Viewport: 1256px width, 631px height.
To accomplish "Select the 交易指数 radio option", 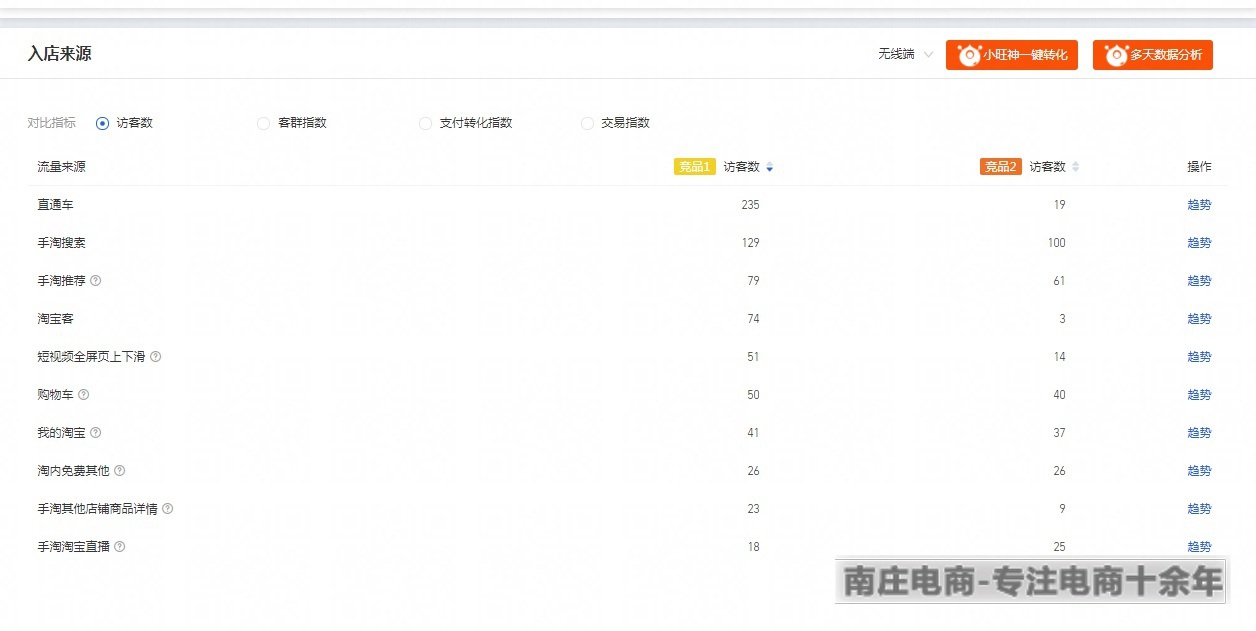I will (x=587, y=123).
